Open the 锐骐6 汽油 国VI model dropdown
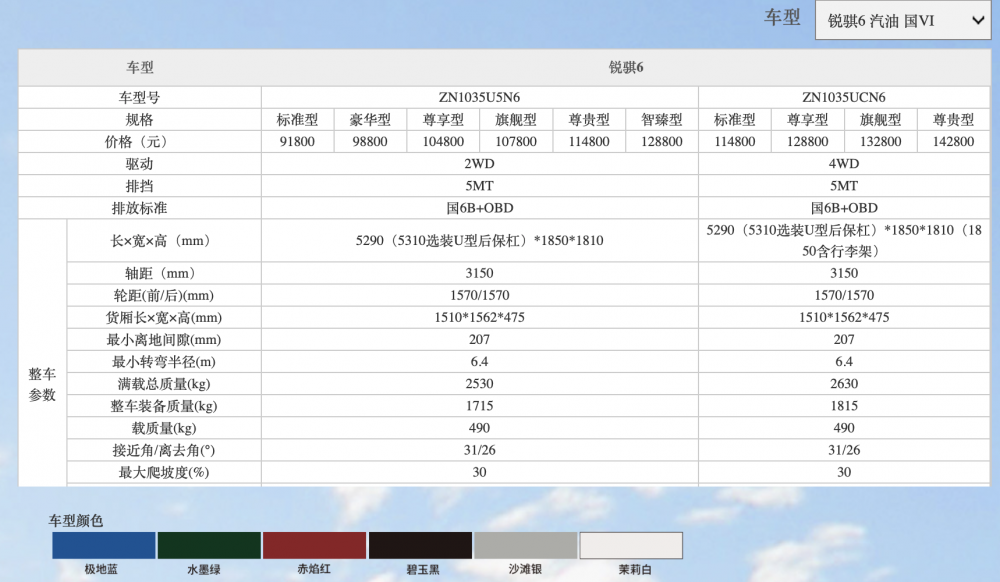This screenshot has height=582, width=1000. click(902, 20)
